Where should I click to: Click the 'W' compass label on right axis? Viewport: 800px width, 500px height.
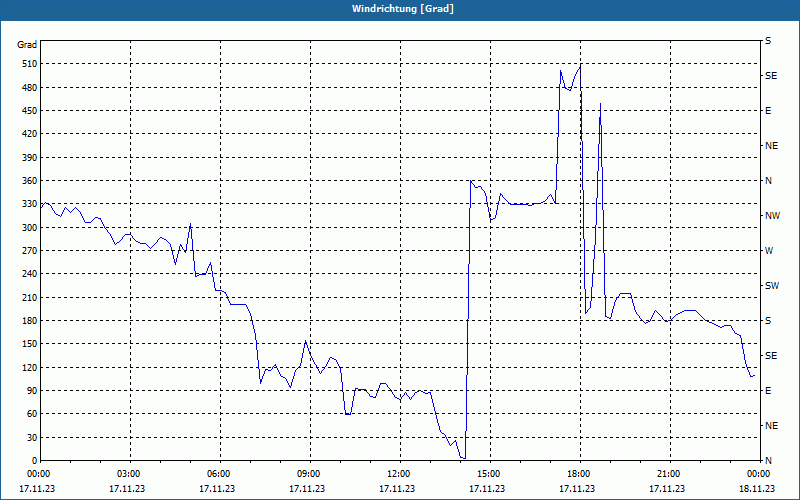pos(769,251)
